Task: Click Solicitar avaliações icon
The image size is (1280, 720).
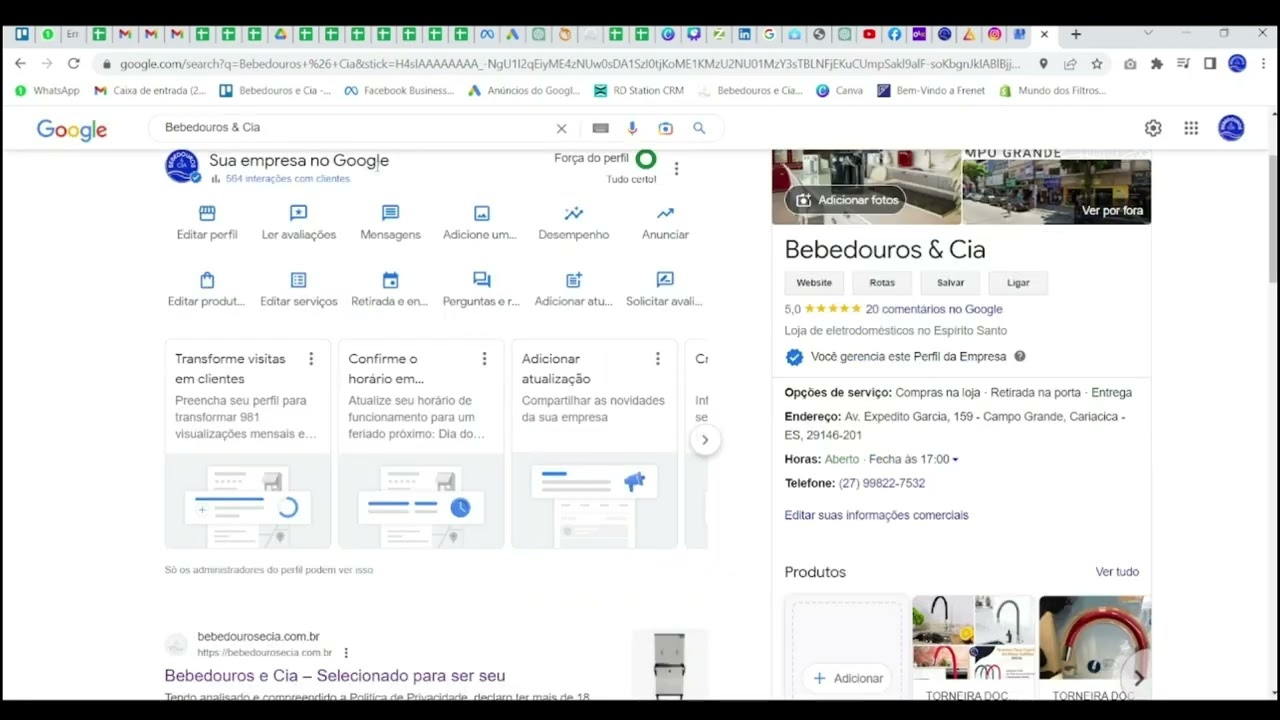Action: pyautogui.click(x=665, y=280)
